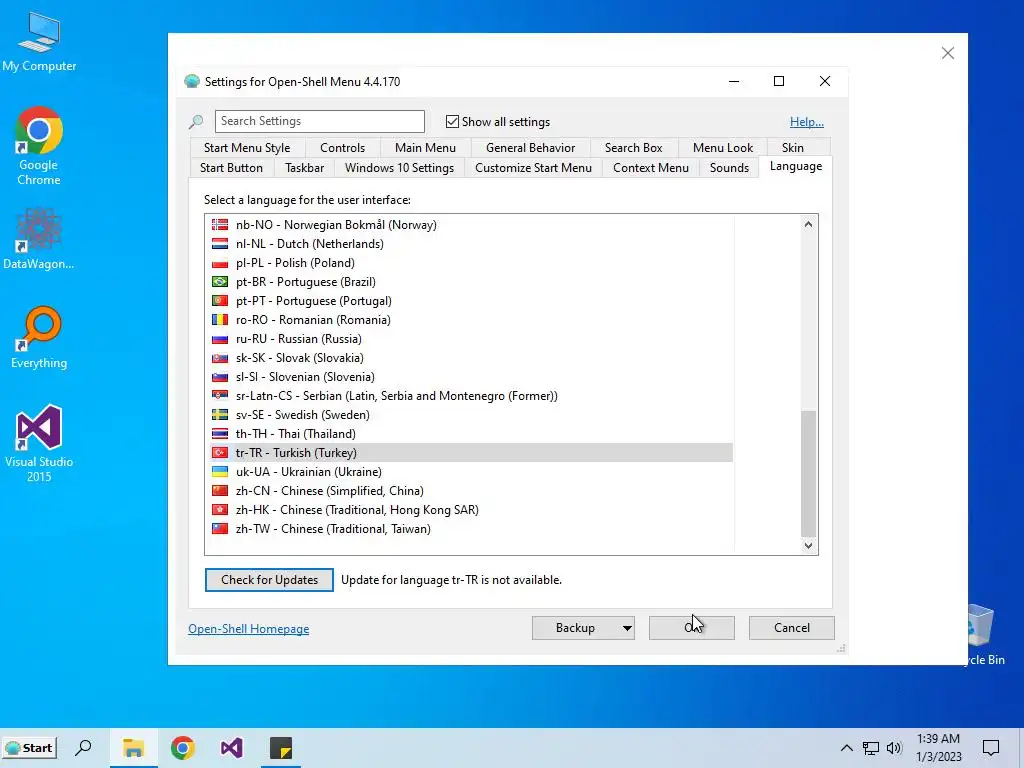Click the search magnifier icon beside Search Settings
The image size is (1024, 768).
pyautogui.click(x=196, y=121)
